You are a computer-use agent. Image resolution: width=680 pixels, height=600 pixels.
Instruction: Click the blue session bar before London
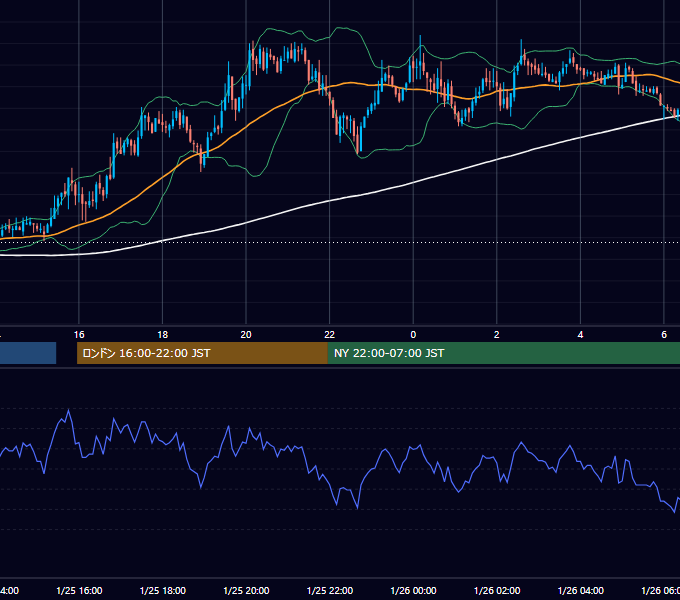28,353
